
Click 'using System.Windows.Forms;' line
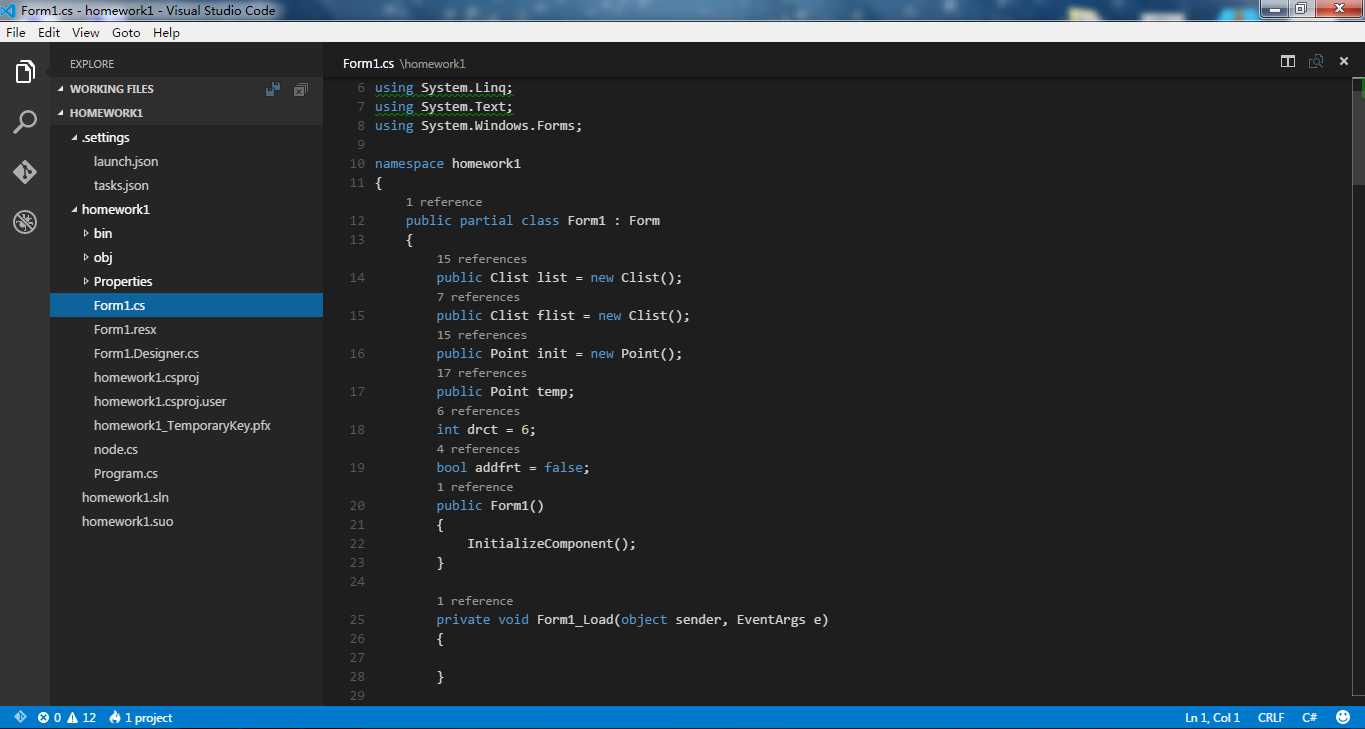point(478,126)
